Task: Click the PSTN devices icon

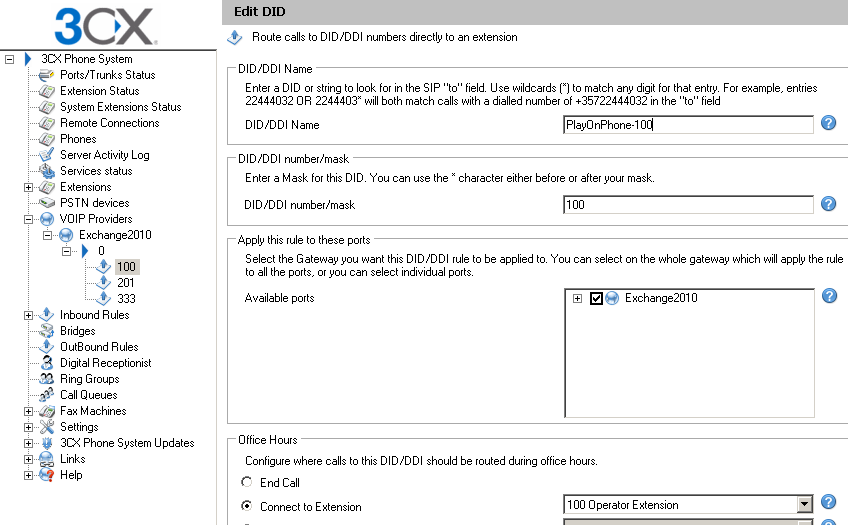Action: [47, 203]
